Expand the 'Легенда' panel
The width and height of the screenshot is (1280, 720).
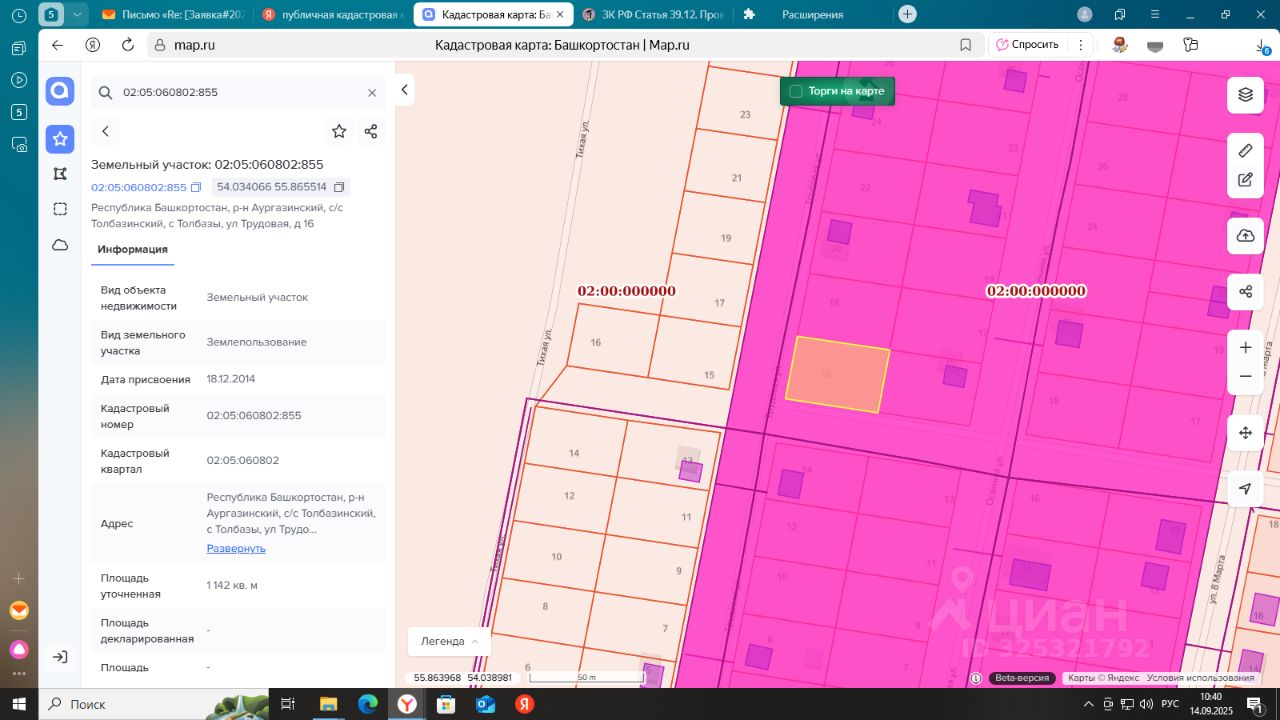[449, 641]
